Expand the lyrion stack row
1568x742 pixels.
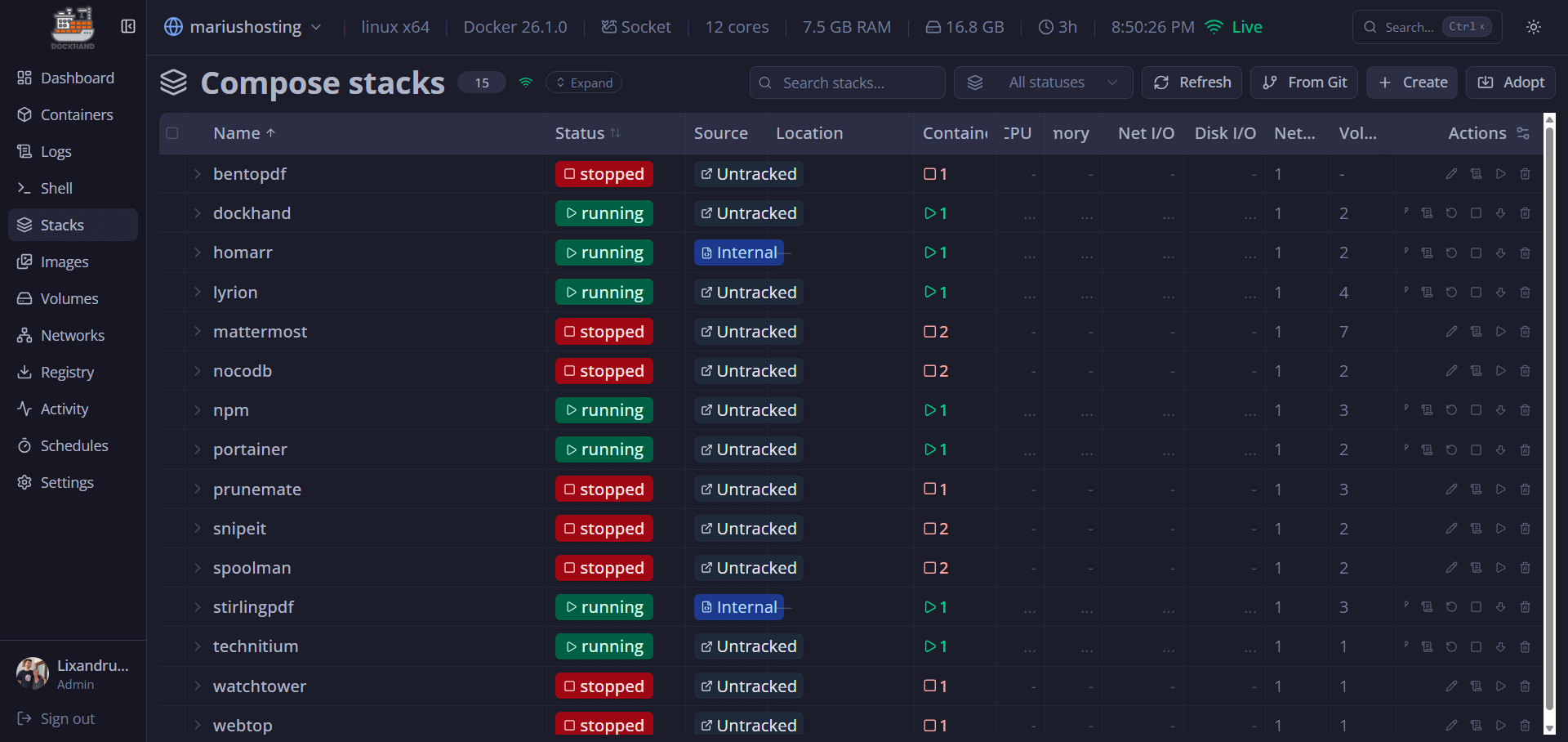[196, 292]
